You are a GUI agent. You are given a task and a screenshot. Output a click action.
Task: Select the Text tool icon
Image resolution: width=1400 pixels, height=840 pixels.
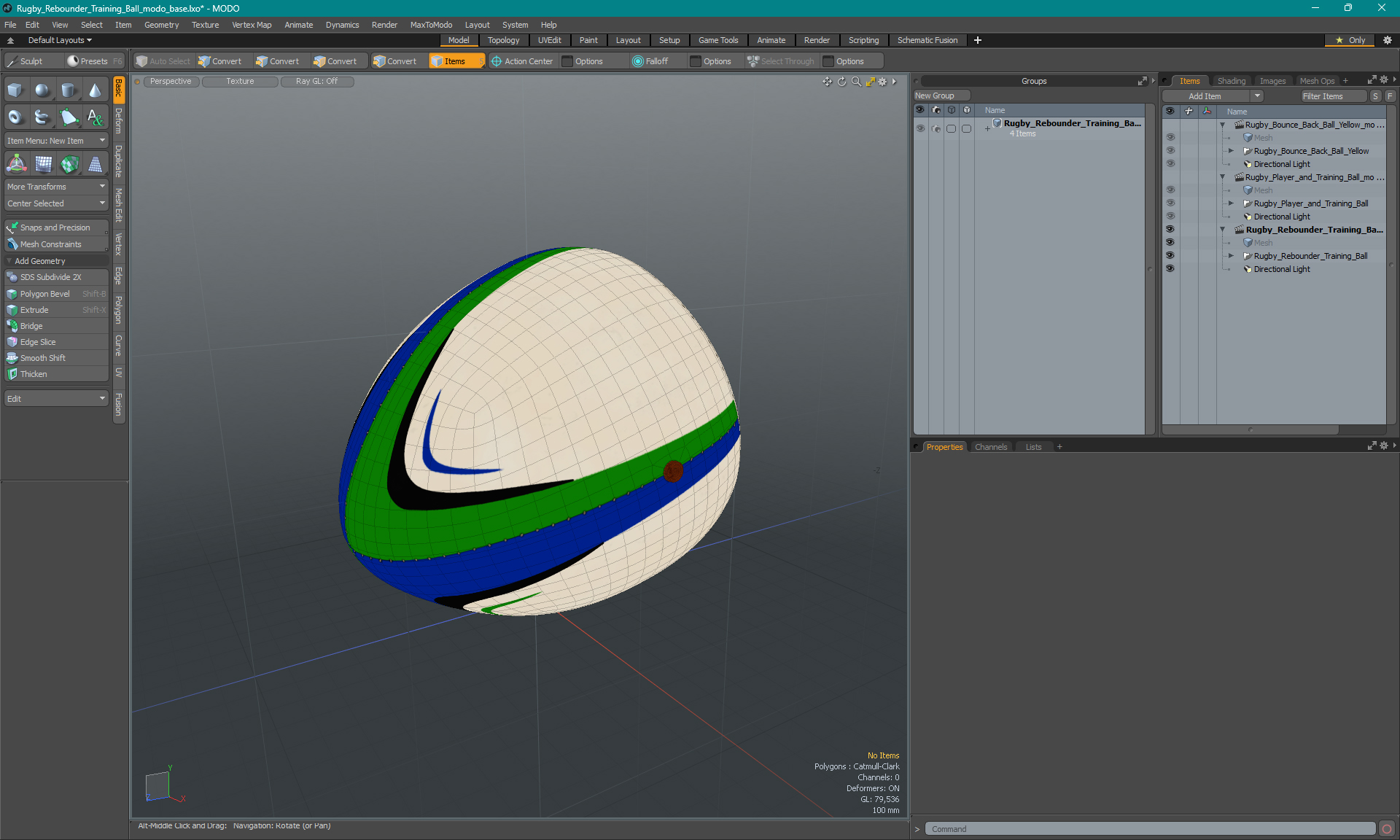95,117
